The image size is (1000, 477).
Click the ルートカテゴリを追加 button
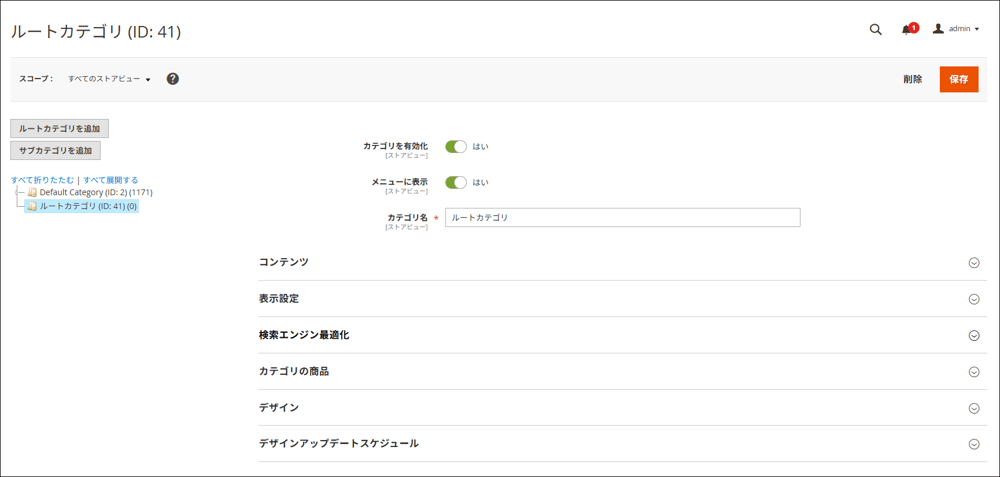pos(60,128)
